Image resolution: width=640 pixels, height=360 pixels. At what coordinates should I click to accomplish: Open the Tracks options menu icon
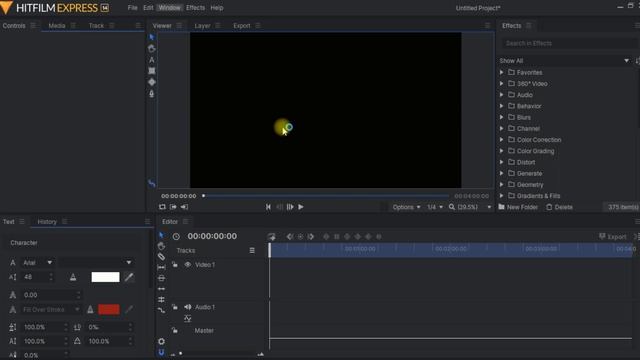click(252, 251)
